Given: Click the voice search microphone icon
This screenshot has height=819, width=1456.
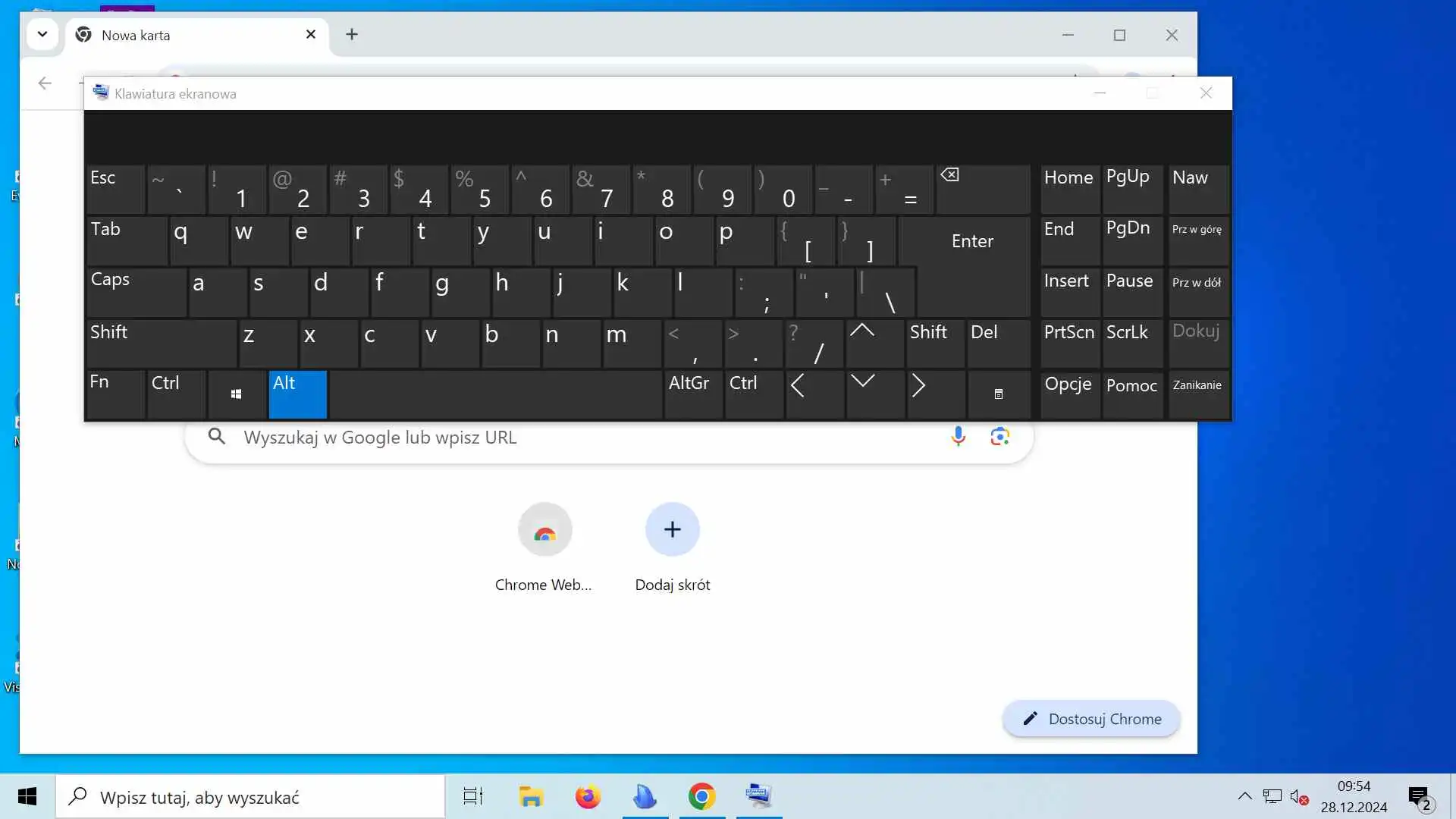Looking at the screenshot, I should click(x=958, y=436).
